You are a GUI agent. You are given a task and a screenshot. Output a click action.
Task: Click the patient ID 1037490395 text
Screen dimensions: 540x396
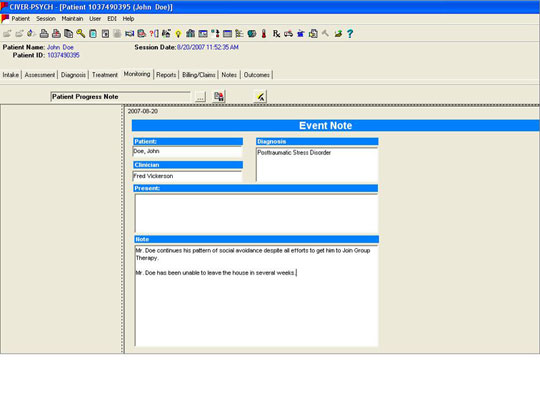click(63, 55)
